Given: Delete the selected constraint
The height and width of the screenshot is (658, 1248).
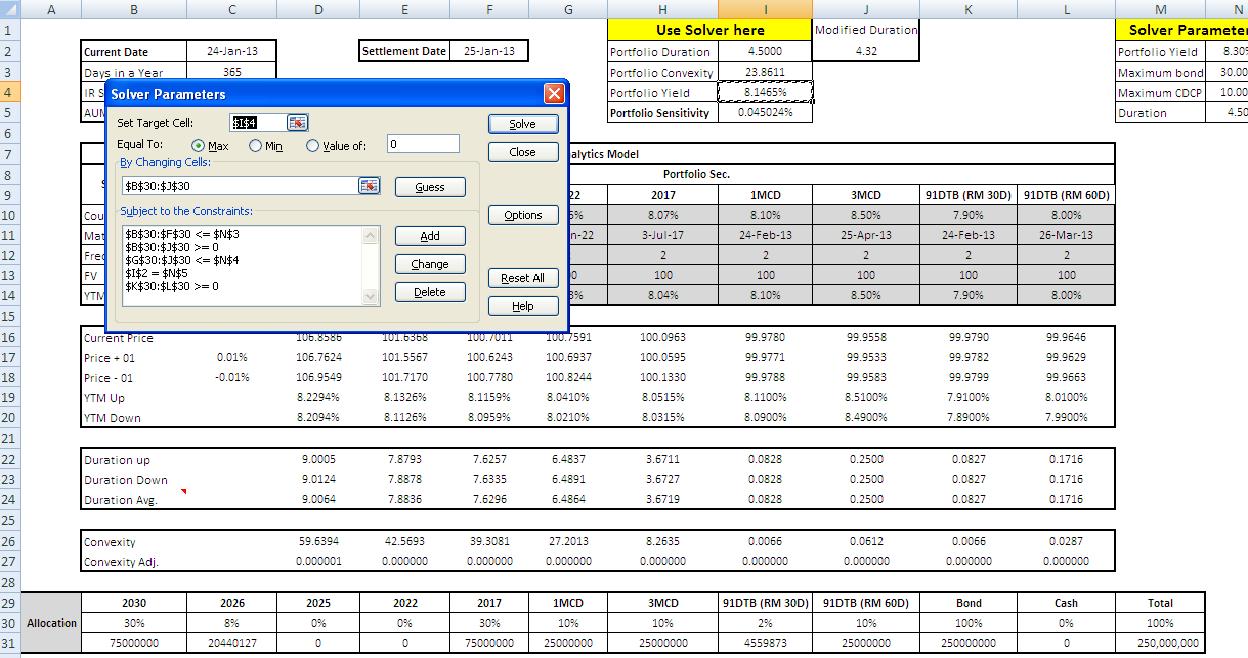Looking at the screenshot, I should click(x=430, y=292).
